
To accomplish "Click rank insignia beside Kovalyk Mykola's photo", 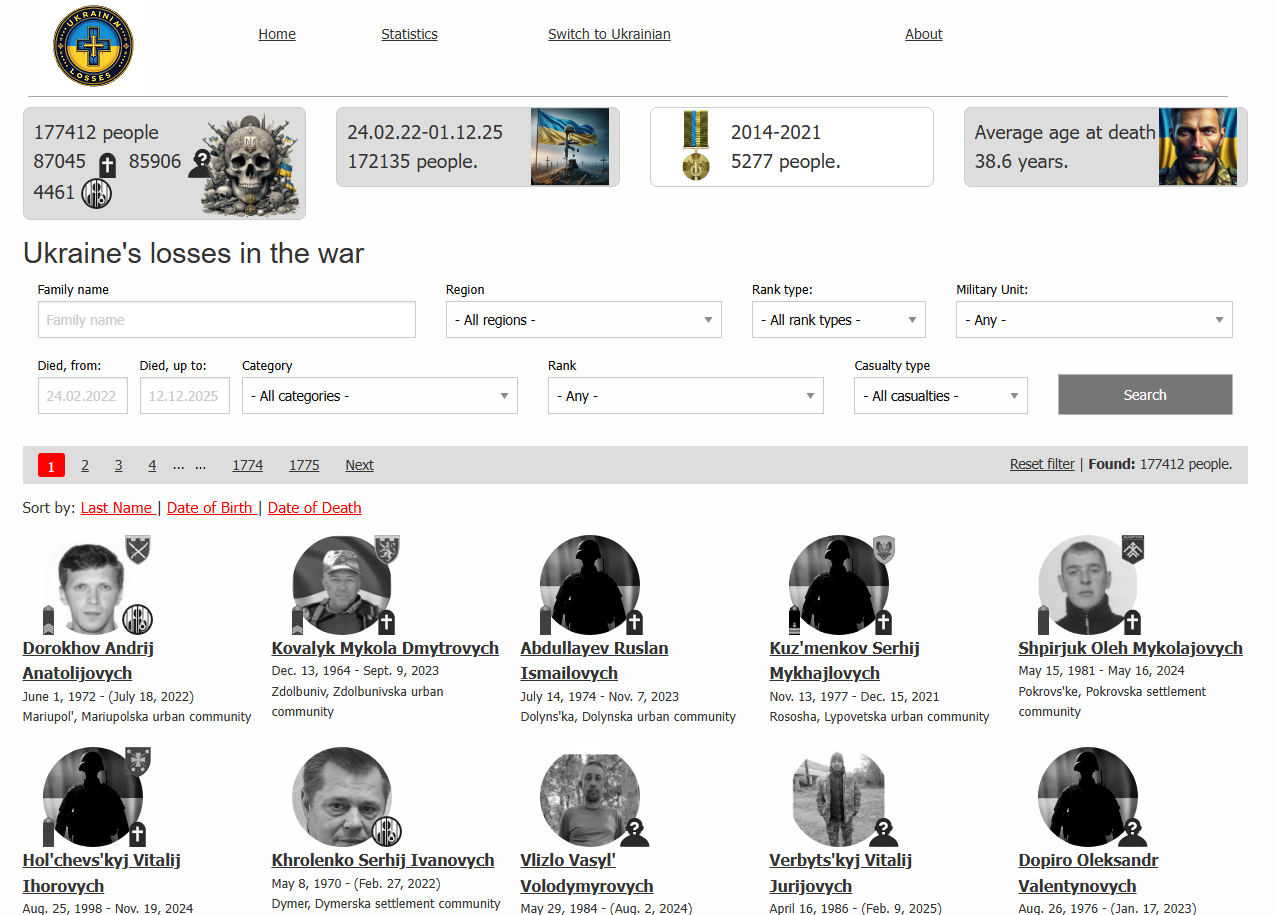I will [x=297, y=620].
